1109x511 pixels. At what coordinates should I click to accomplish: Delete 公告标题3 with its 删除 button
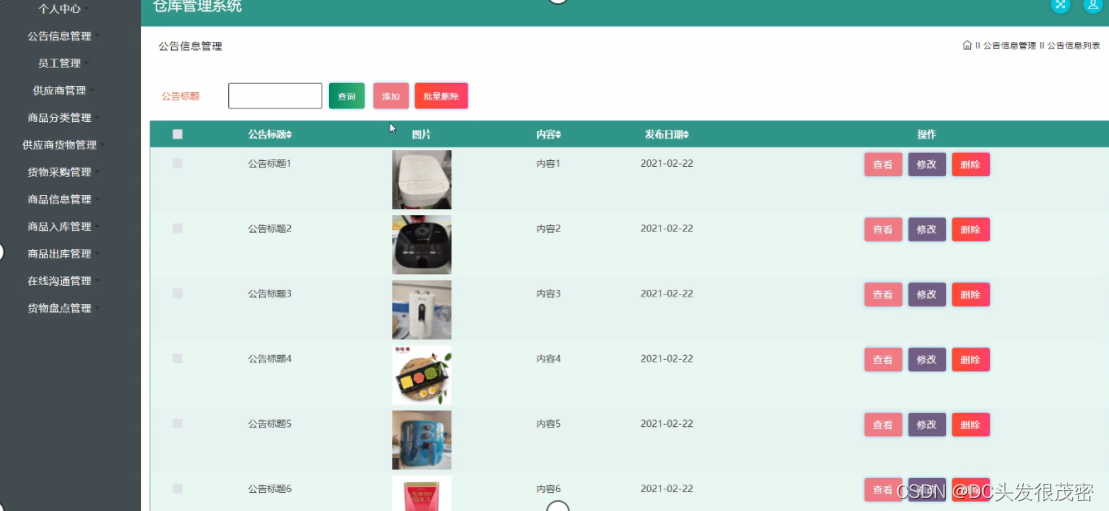coord(970,294)
